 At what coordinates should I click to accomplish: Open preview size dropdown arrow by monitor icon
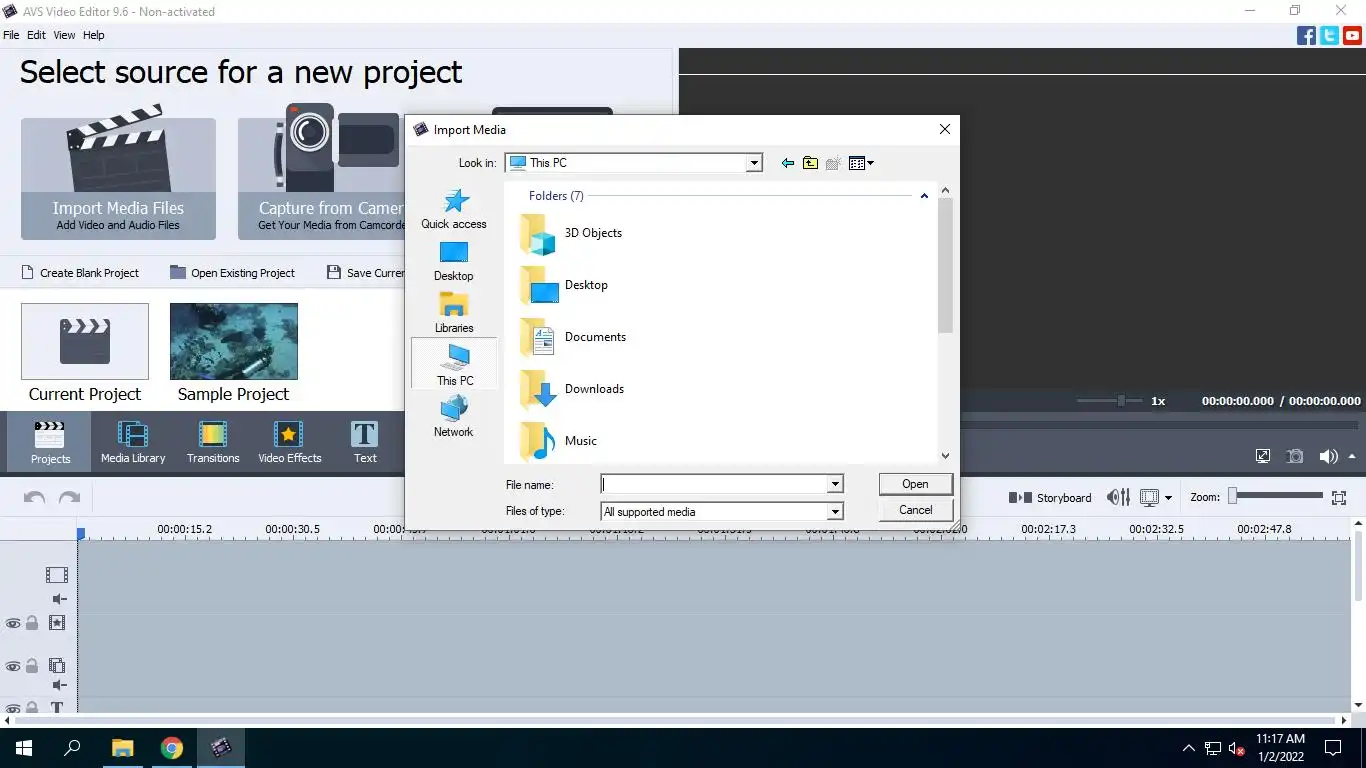pos(1168,497)
